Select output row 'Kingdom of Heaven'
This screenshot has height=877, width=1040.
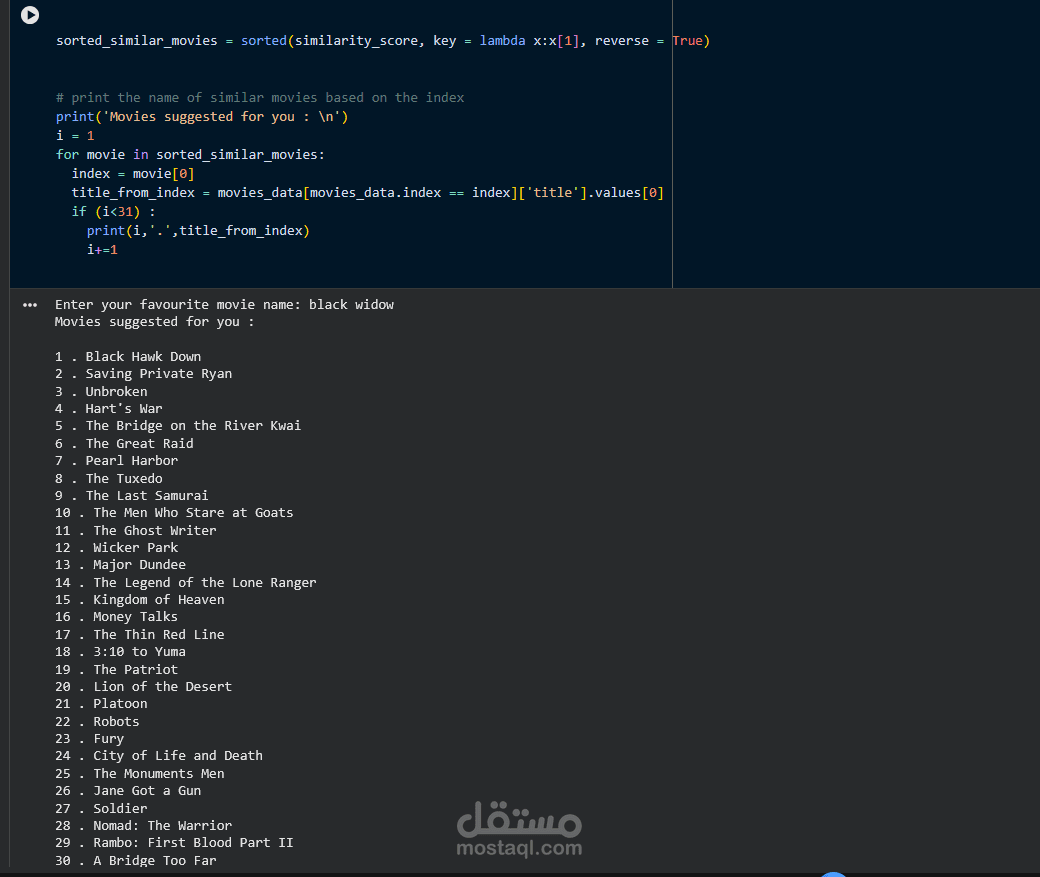139,600
